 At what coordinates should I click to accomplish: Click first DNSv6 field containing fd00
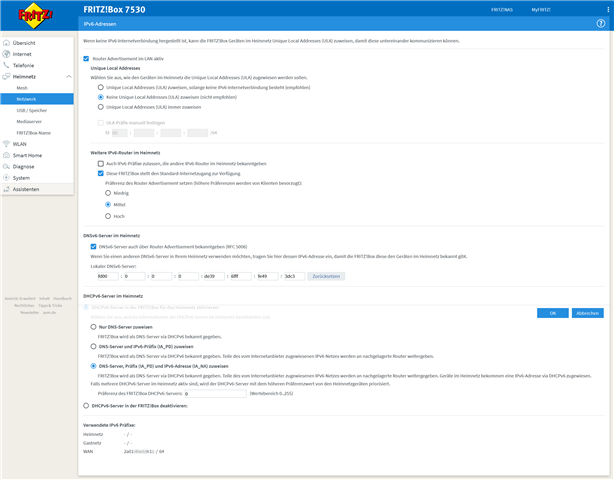(x=108, y=276)
